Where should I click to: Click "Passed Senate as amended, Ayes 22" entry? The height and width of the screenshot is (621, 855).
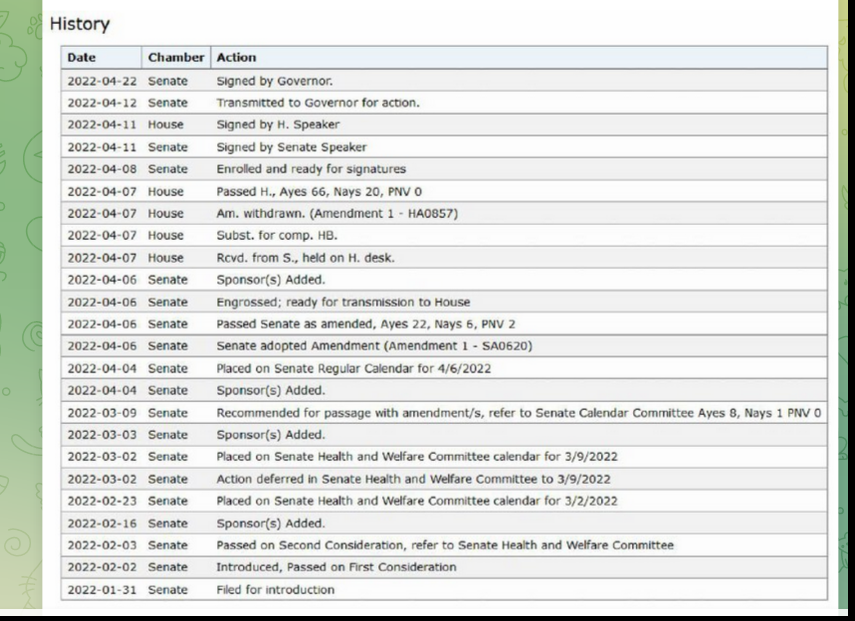366,324
